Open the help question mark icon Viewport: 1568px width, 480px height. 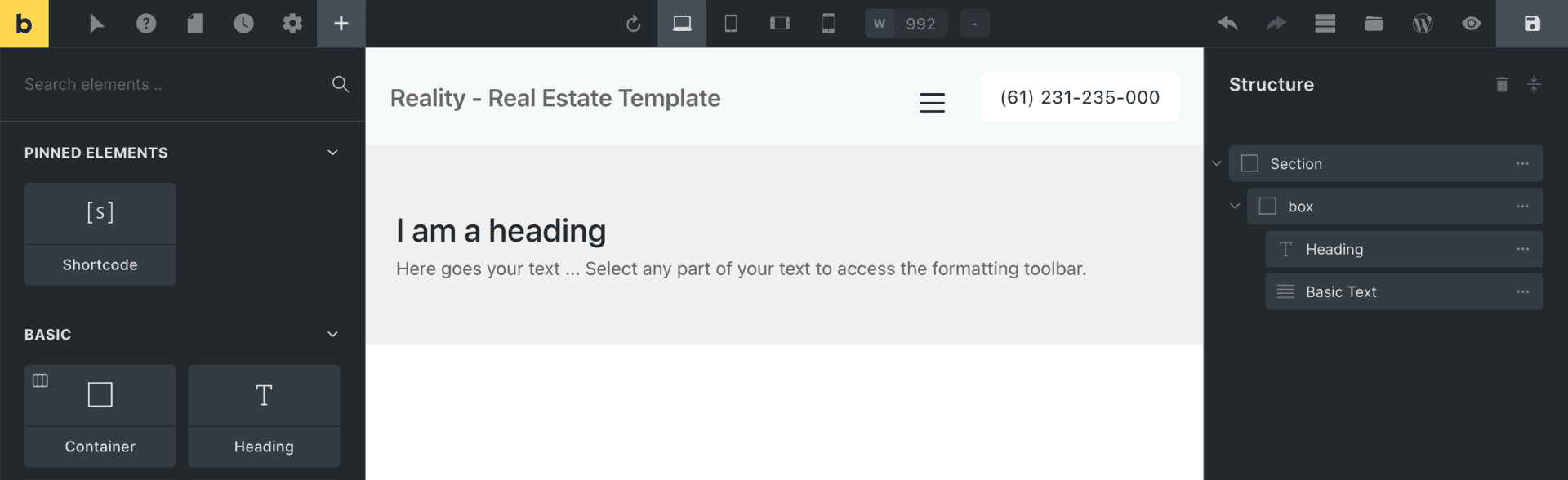[146, 24]
